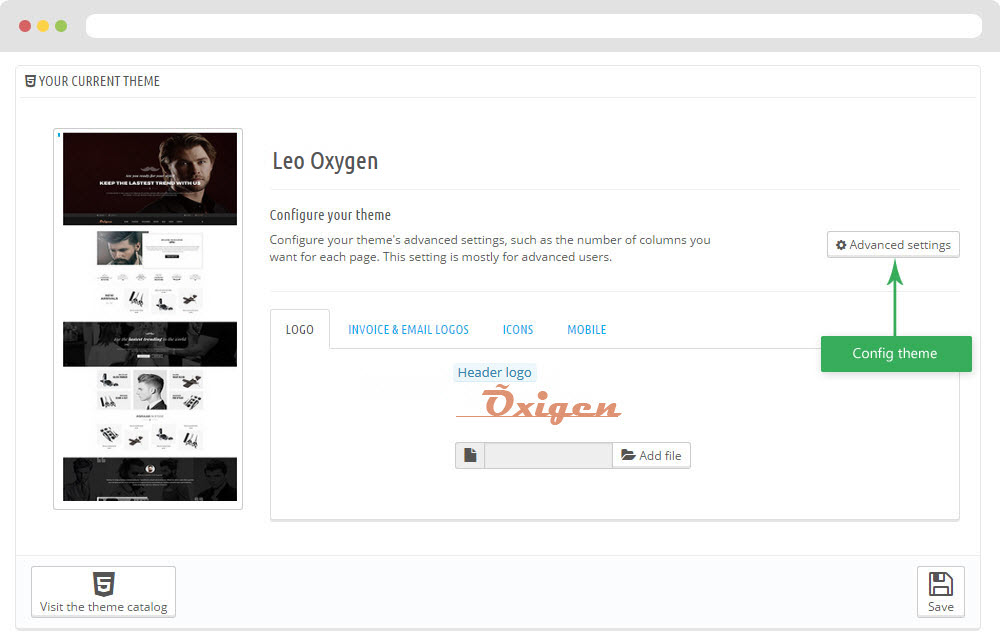Go to the MOBILE tab
Image resolution: width=1000 pixels, height=634 pixels.
click(x=587, y=330)
